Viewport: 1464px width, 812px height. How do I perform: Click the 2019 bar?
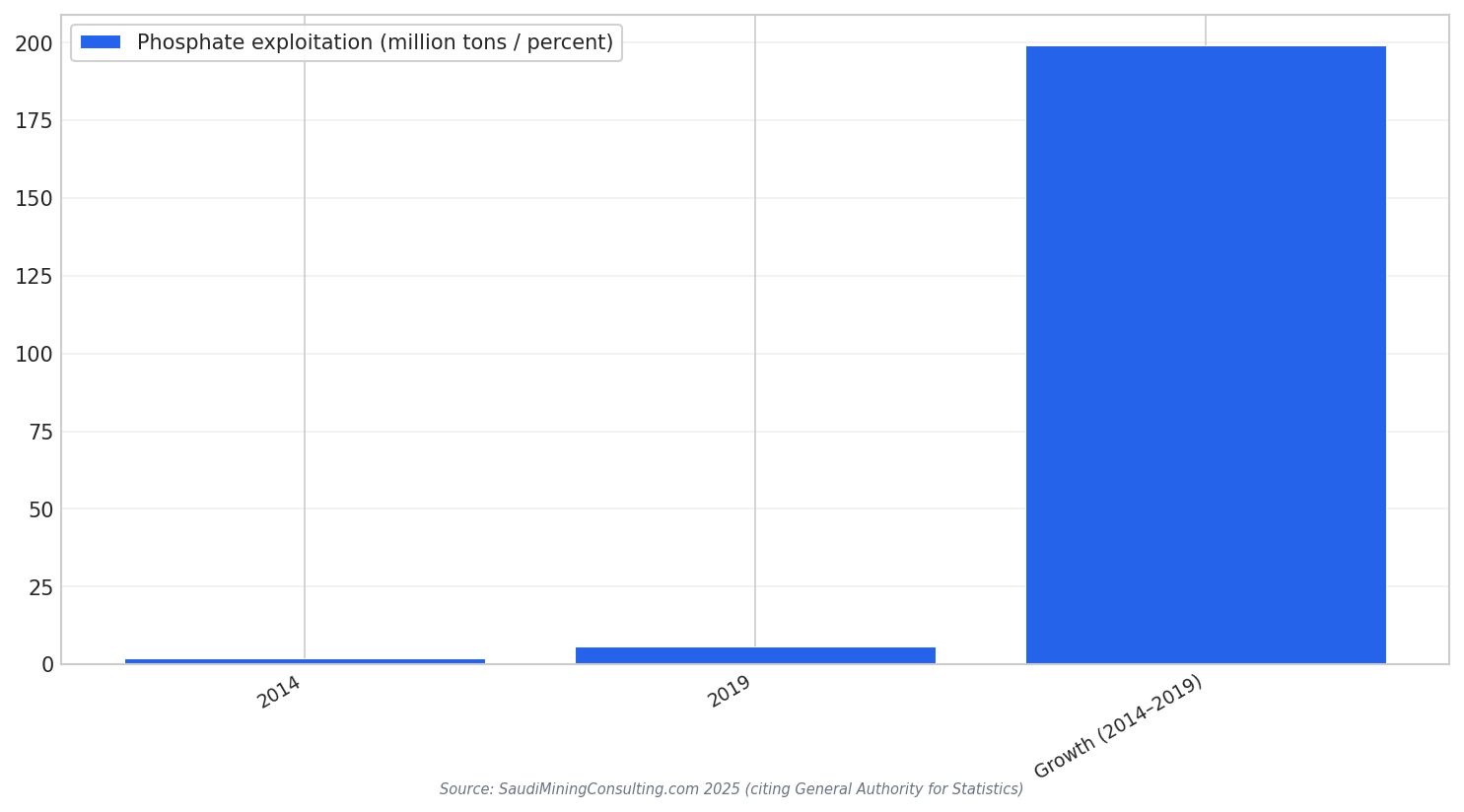point(755,655)
